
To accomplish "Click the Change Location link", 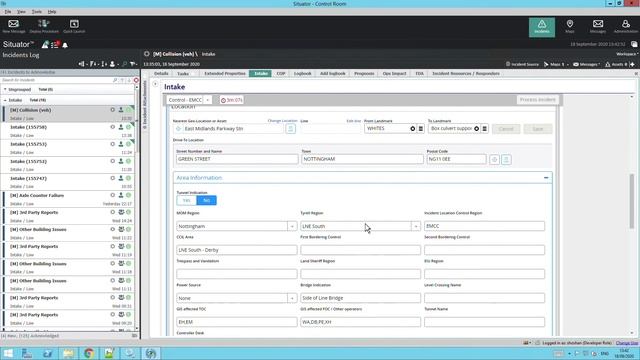I will [x=282, y=121].
